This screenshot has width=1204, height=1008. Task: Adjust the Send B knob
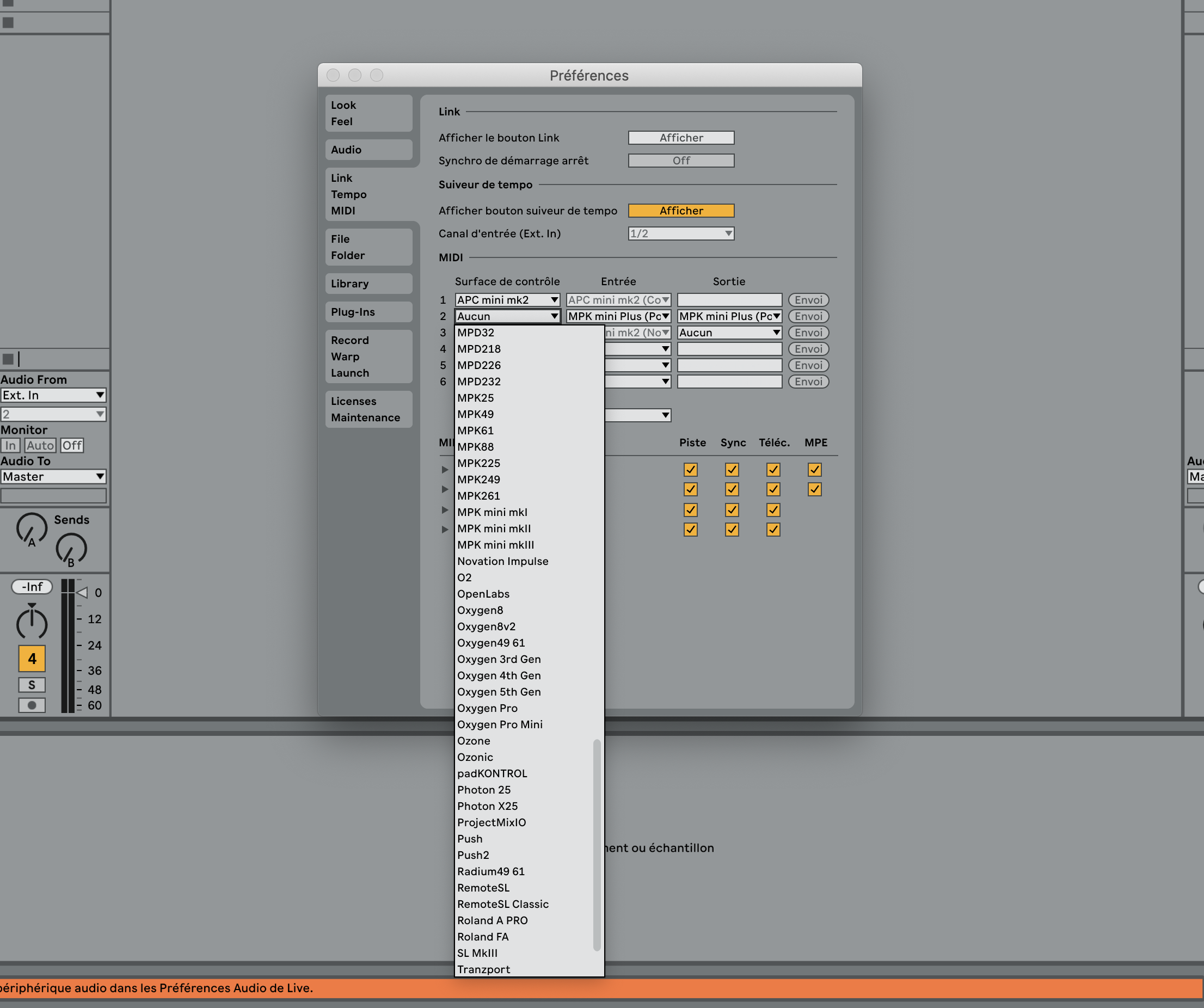[71, 548]
